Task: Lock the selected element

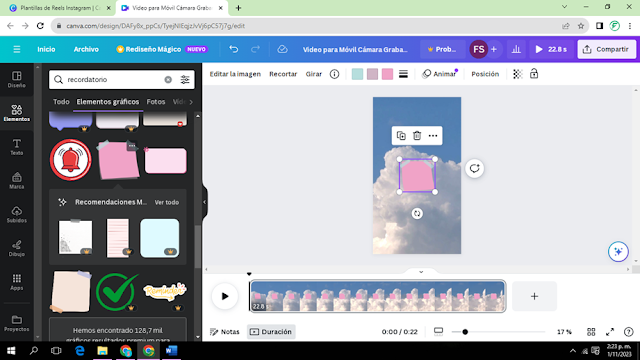Action: [534, 74]
